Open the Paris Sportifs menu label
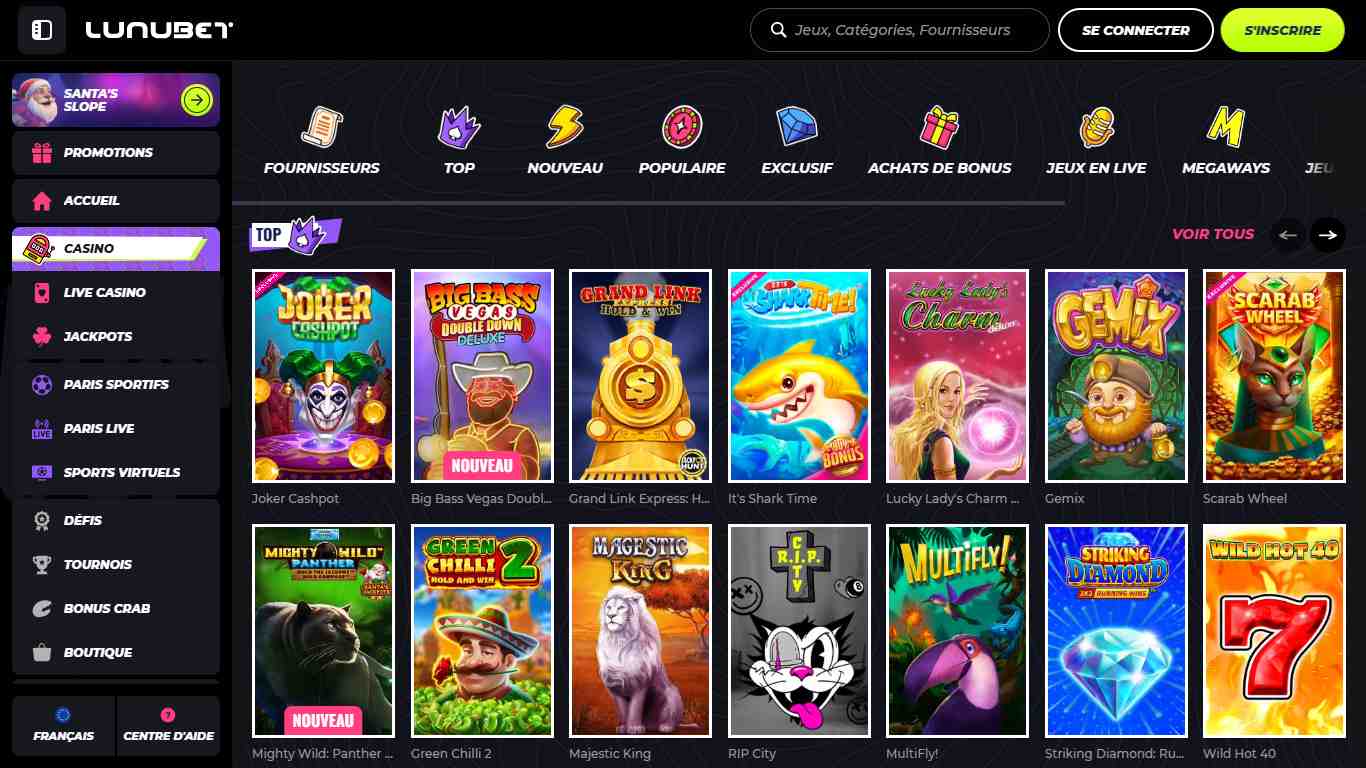 point(116,385)
